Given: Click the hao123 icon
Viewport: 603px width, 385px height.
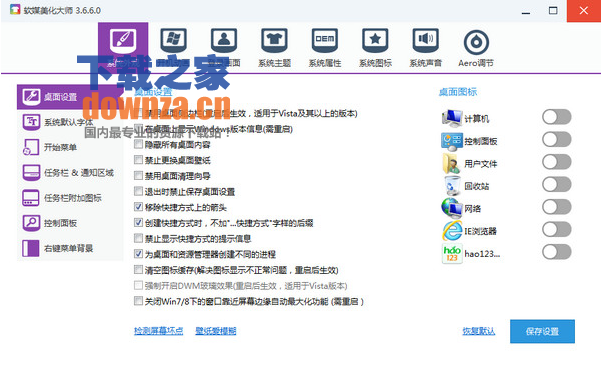Looking at the screenshot, I should click(x=452, y=253).
